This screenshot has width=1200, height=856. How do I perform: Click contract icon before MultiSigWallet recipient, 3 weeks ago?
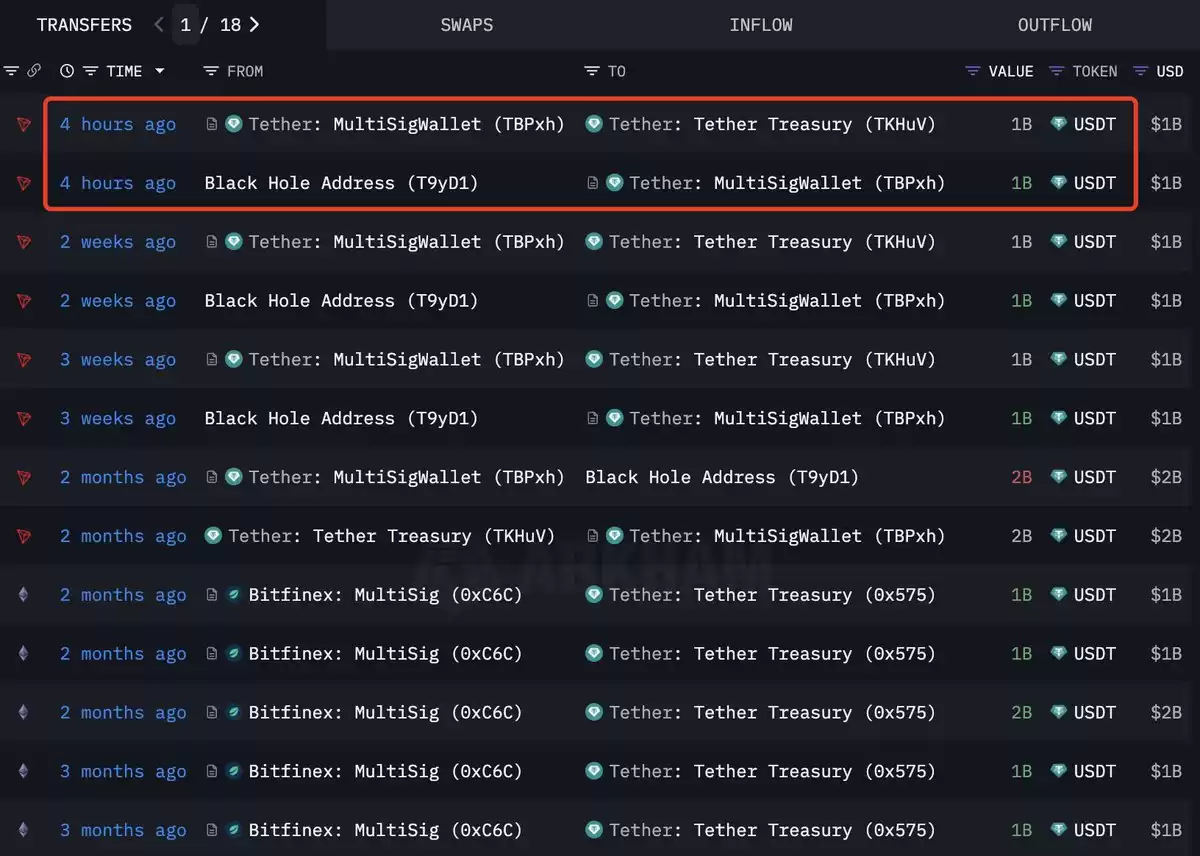[x=592, y=419]
